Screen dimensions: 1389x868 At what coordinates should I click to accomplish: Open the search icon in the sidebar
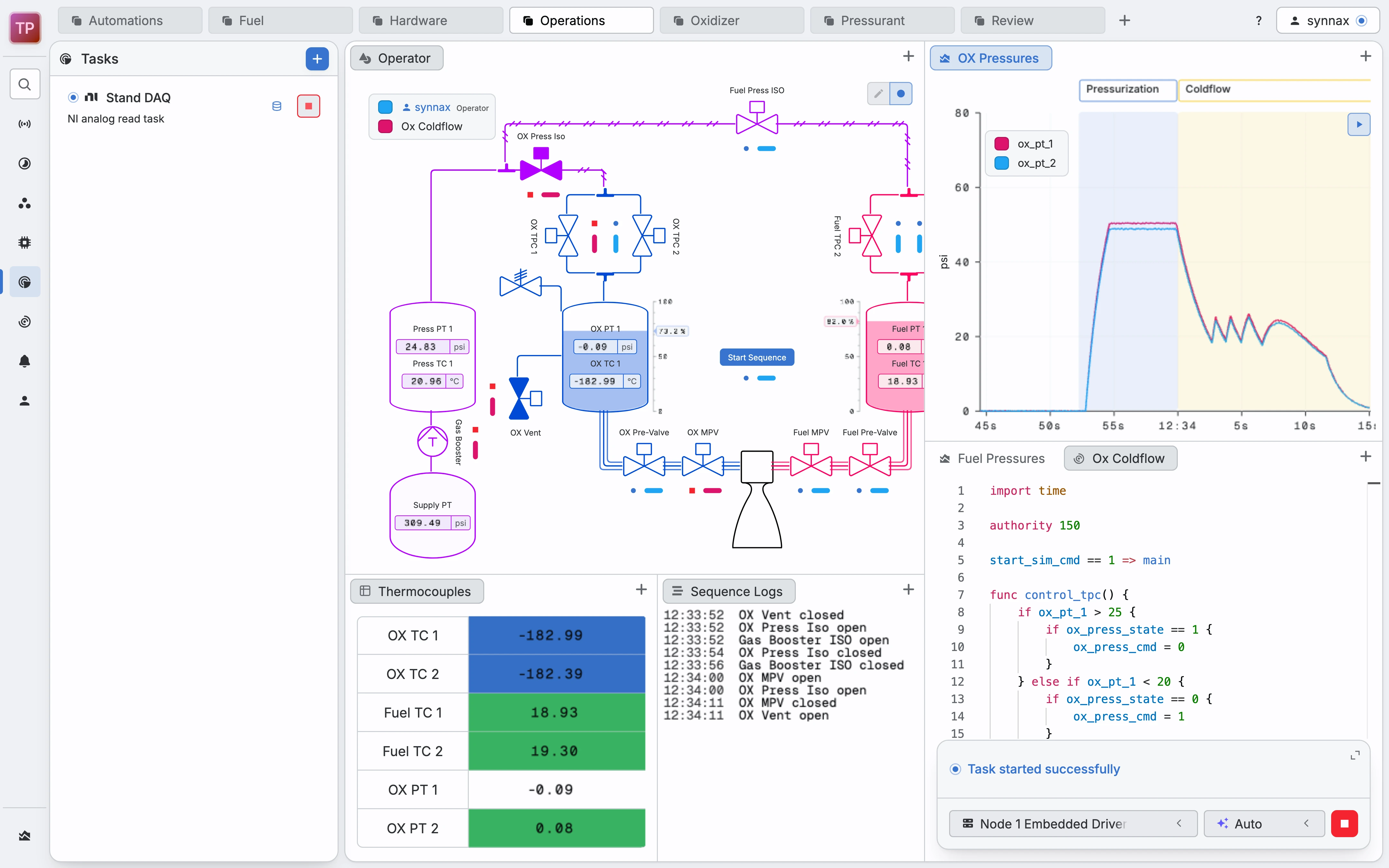click(x=25, y=84)
